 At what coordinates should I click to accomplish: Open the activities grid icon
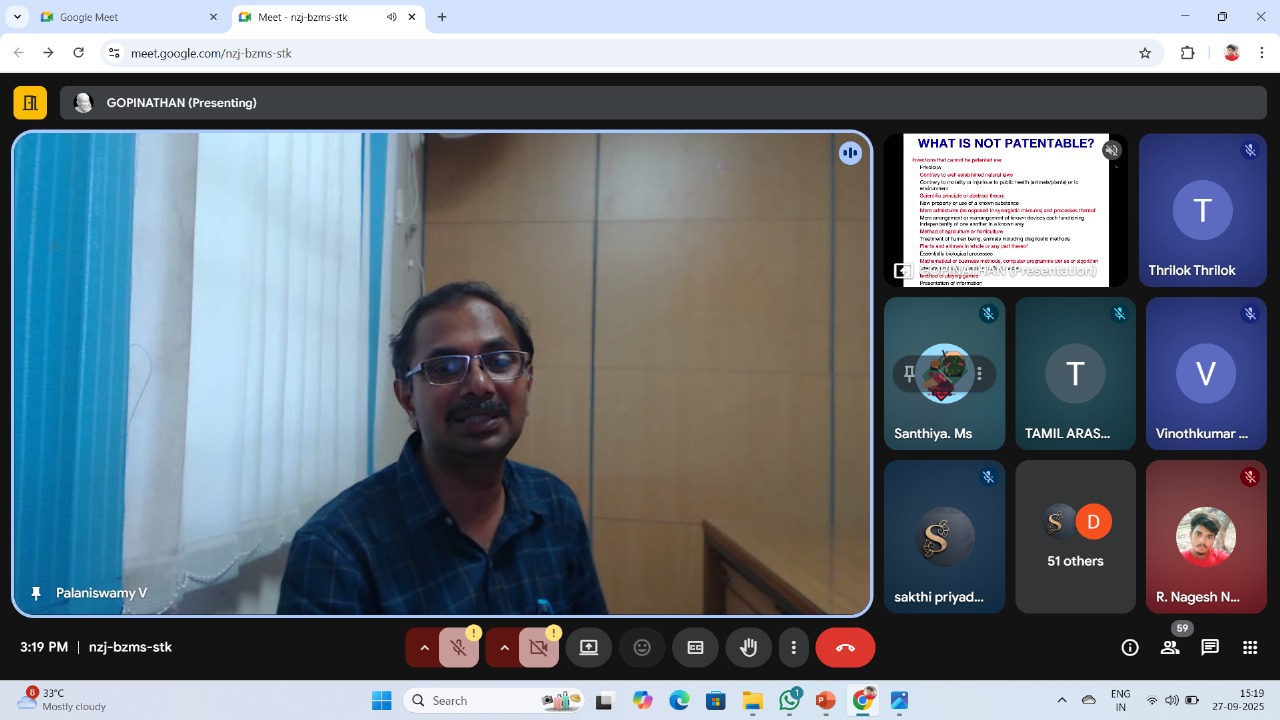[1250, 648]
